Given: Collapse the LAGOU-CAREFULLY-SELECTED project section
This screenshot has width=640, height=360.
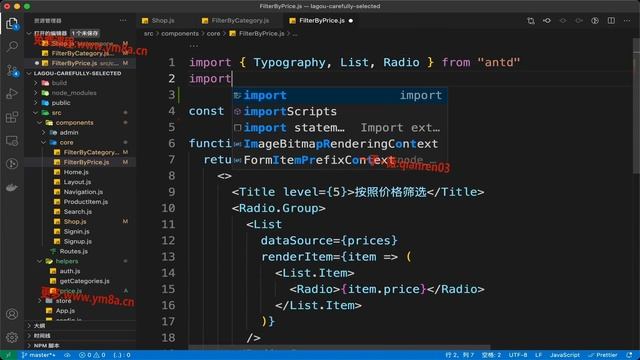Looking at the screenshot, I should pyautogui.click(x=29, y=73).
